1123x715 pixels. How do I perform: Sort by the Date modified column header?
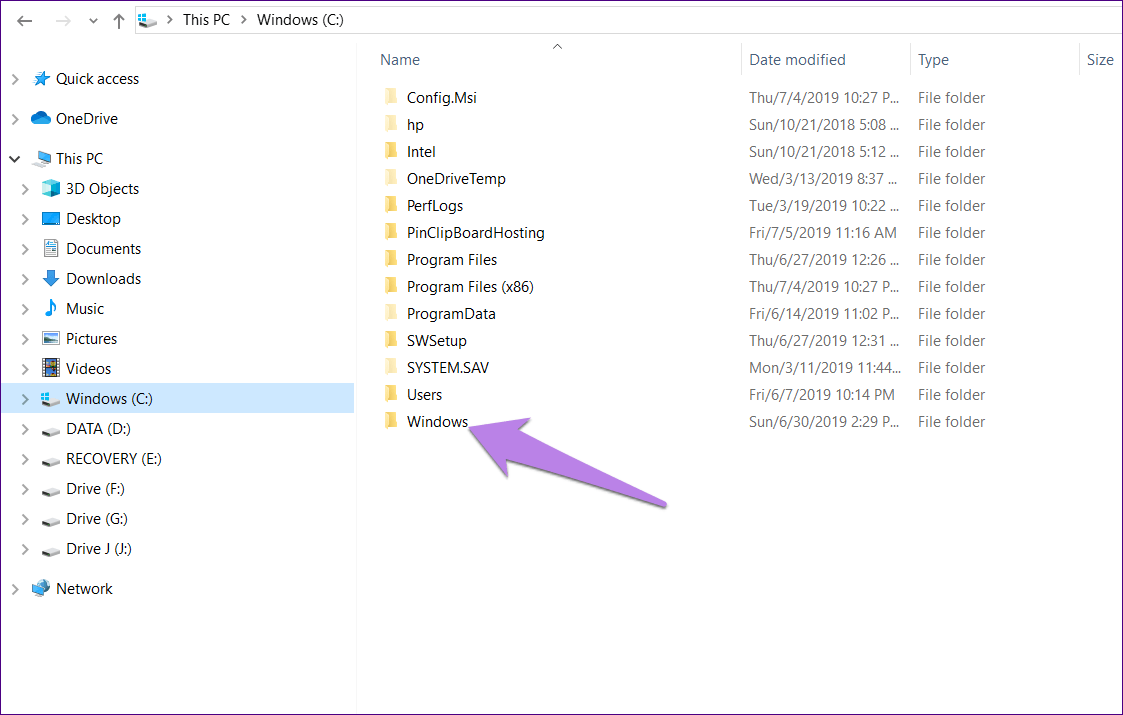click(x=797, y=59)
